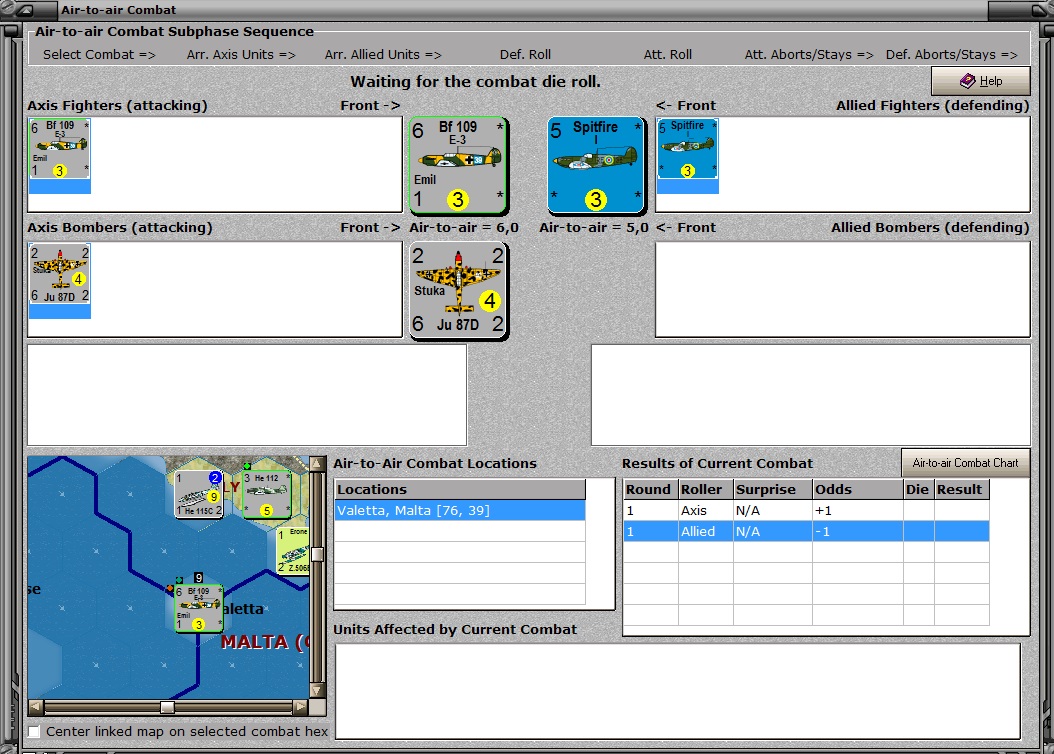1054x754 pixels.
Task: Click the -1 odds cell in the Allied row
Action: [858, 532]
